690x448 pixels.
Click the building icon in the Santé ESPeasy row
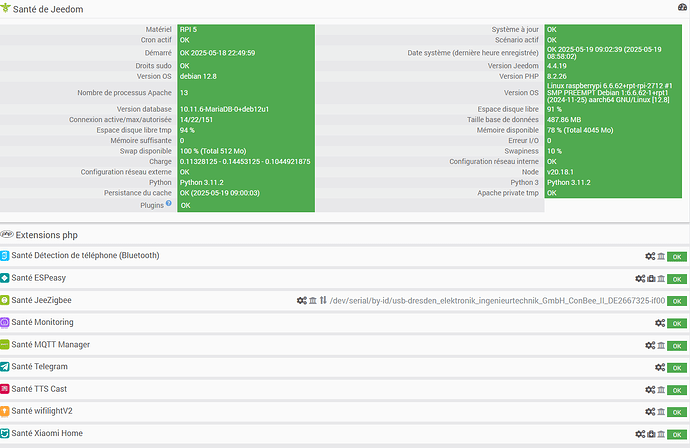coord(661,279)
